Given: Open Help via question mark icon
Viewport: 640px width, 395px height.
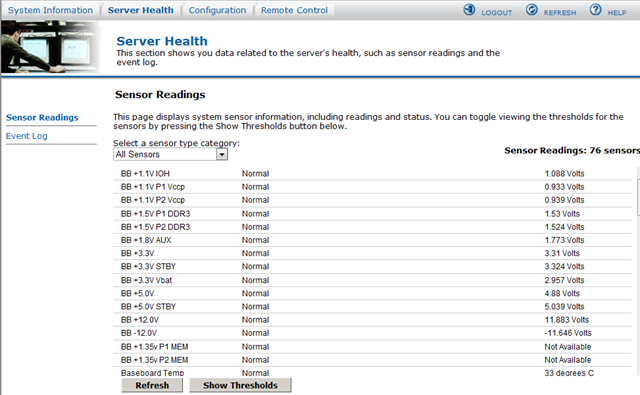Looking at the screenshot, I should pos(596,9).
